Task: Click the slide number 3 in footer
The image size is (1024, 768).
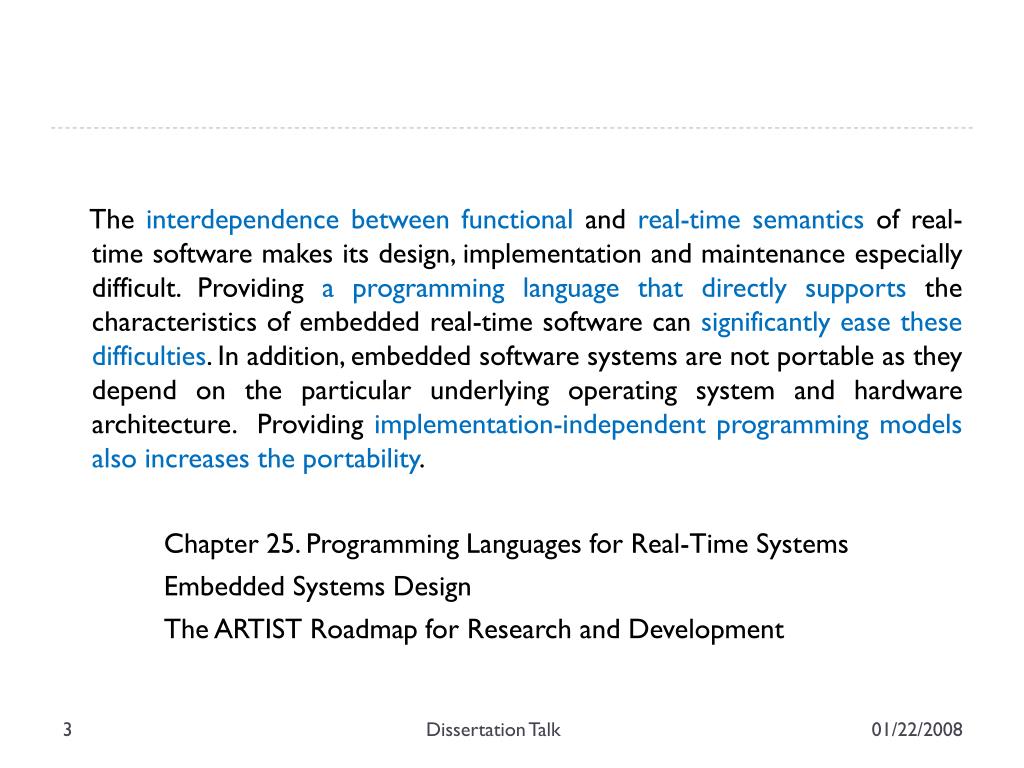Action: pos(67,729)
